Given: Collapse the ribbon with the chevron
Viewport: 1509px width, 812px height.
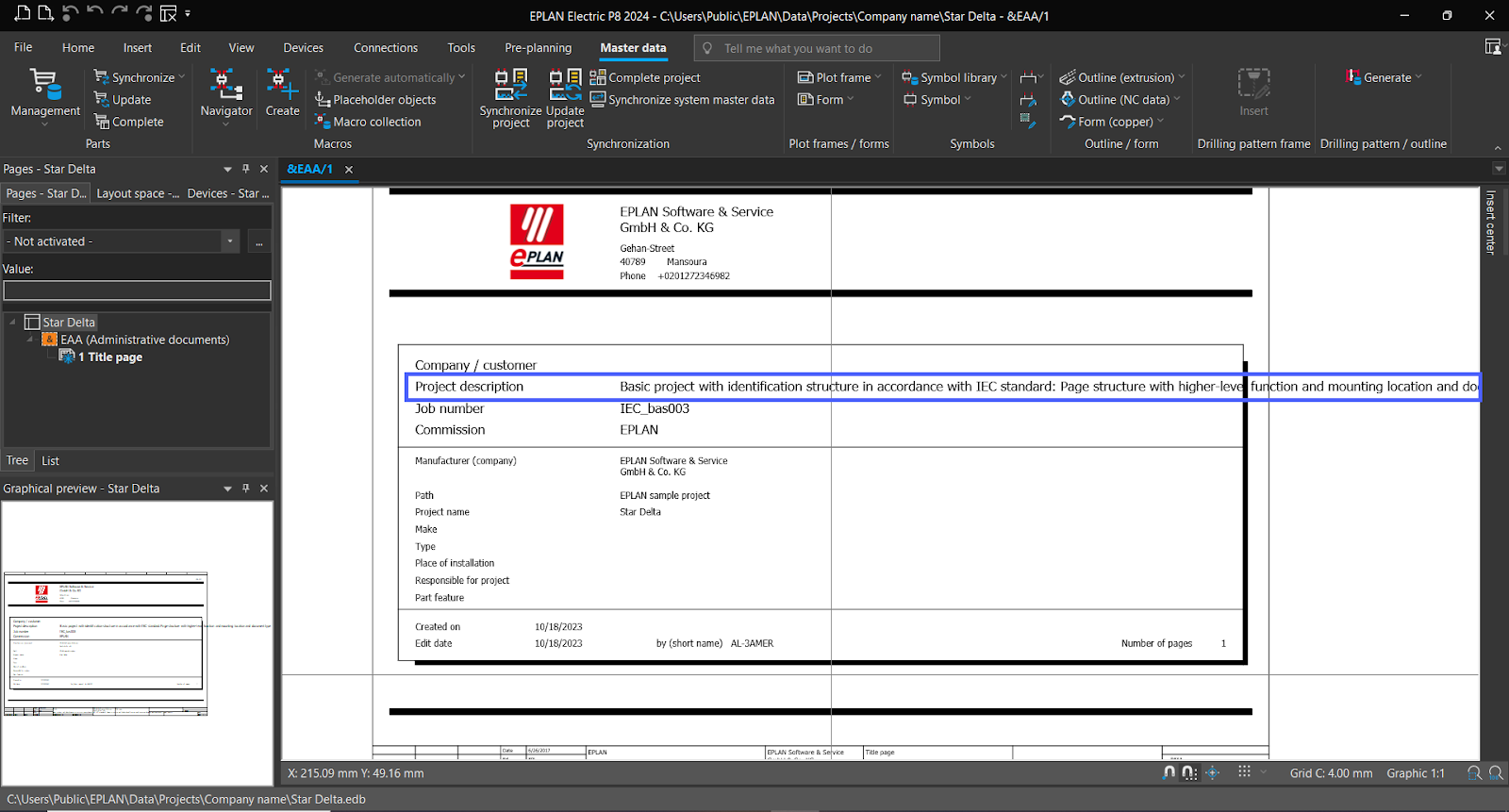Looking at the screenshot, I should pos(1498,148).
